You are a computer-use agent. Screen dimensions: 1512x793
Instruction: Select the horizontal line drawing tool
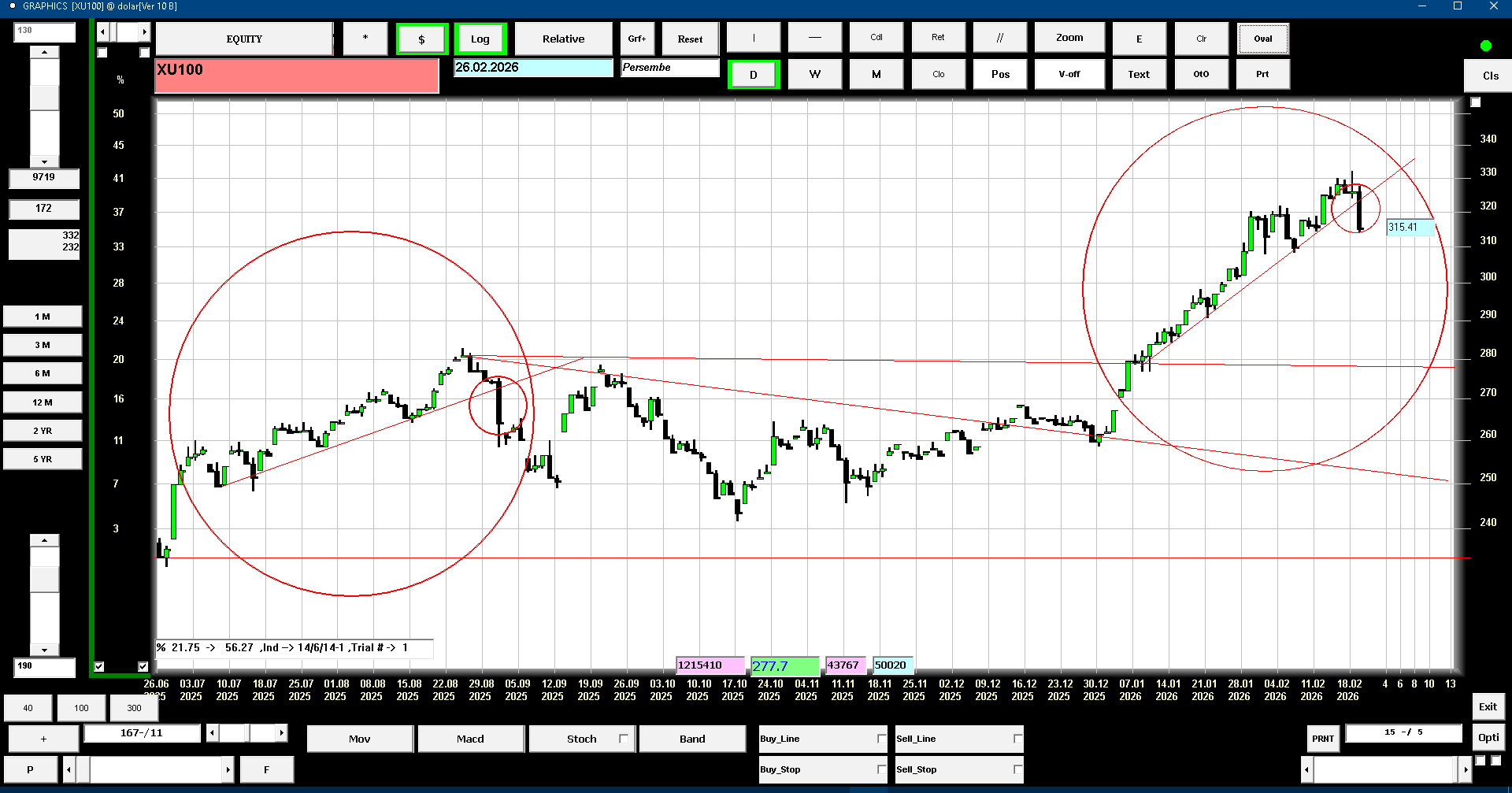tap(815, 38)
